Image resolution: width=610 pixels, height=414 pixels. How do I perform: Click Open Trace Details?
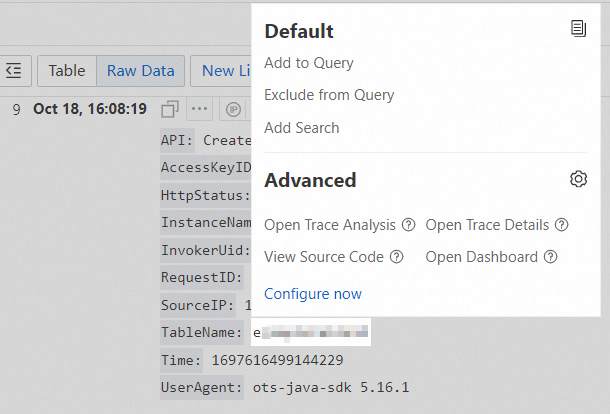488,225
